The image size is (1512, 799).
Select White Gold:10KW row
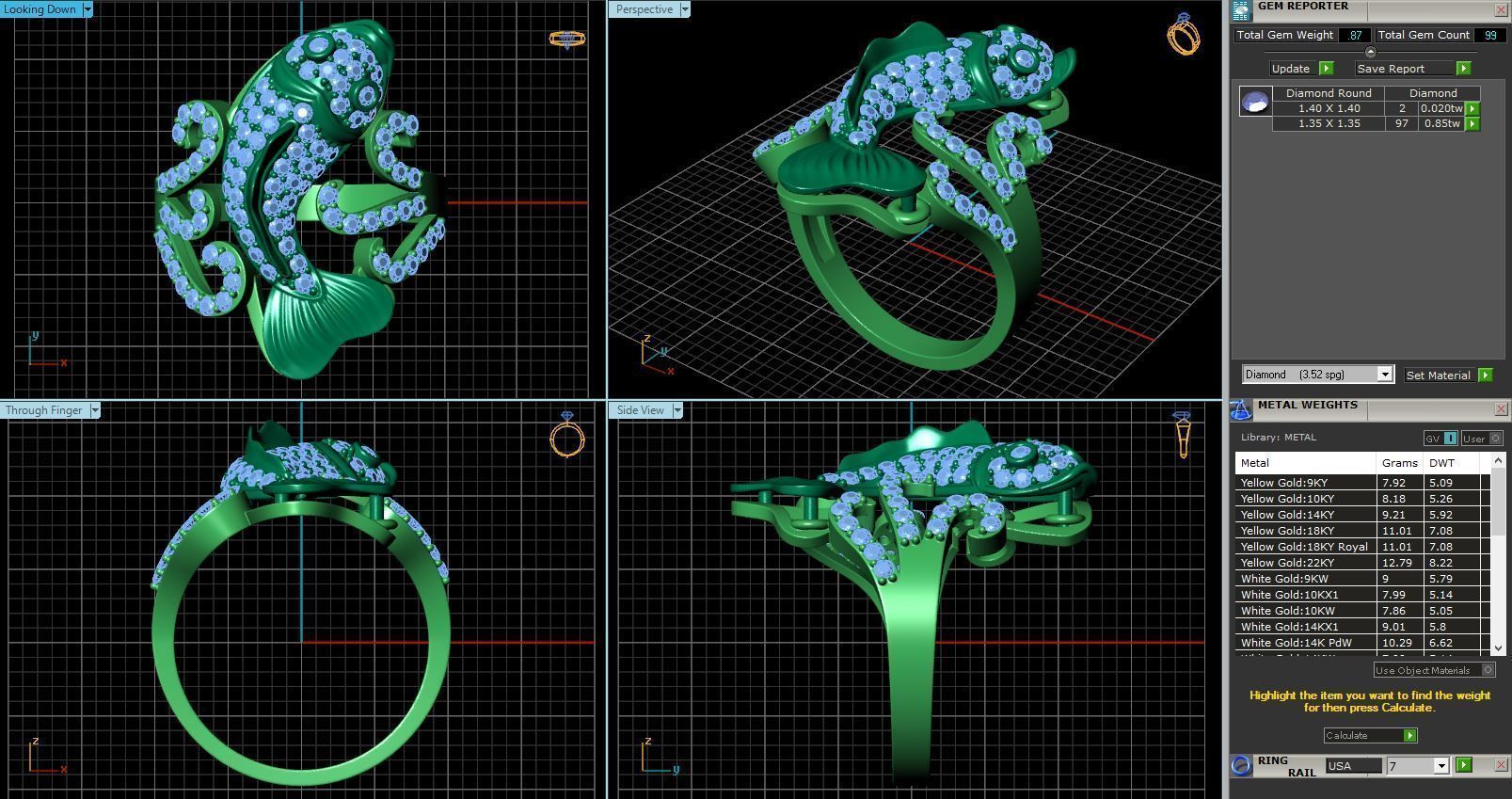coord(1362,611)
